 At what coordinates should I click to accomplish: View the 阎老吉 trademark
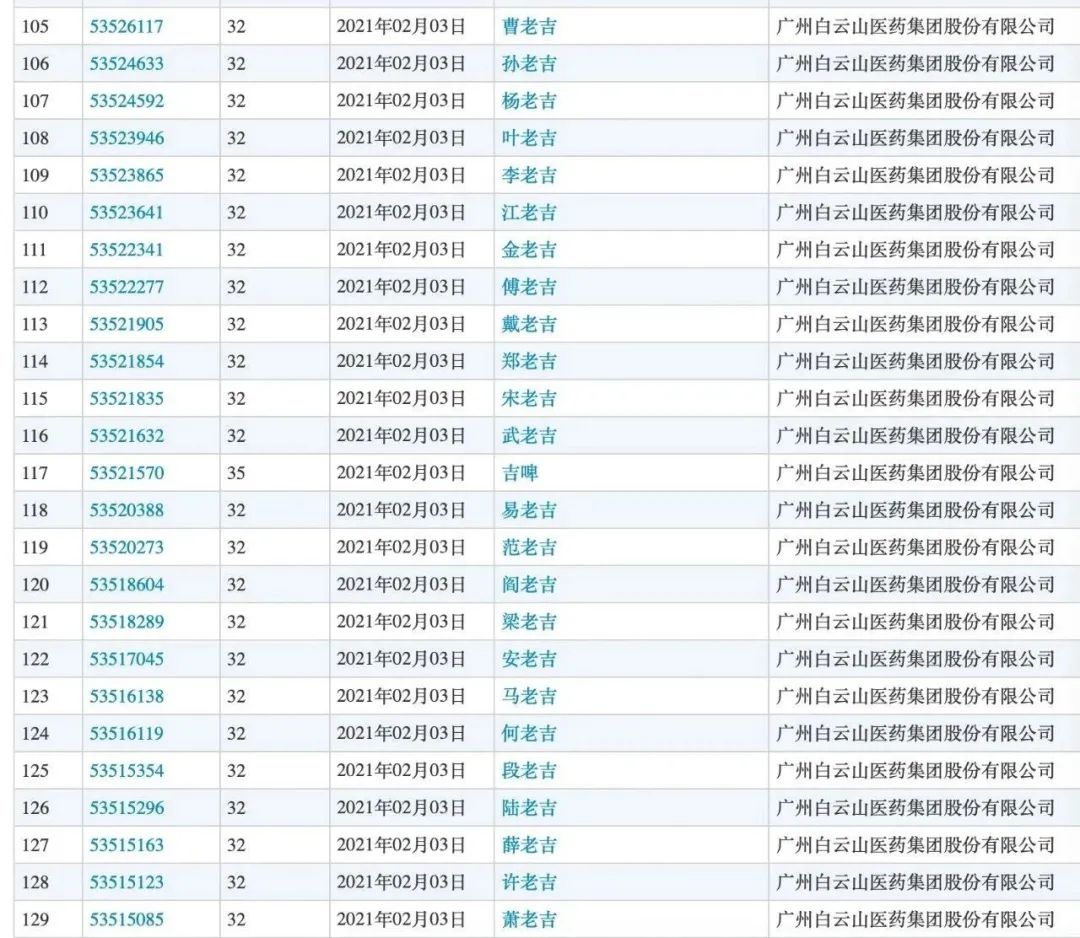point(529,585)
